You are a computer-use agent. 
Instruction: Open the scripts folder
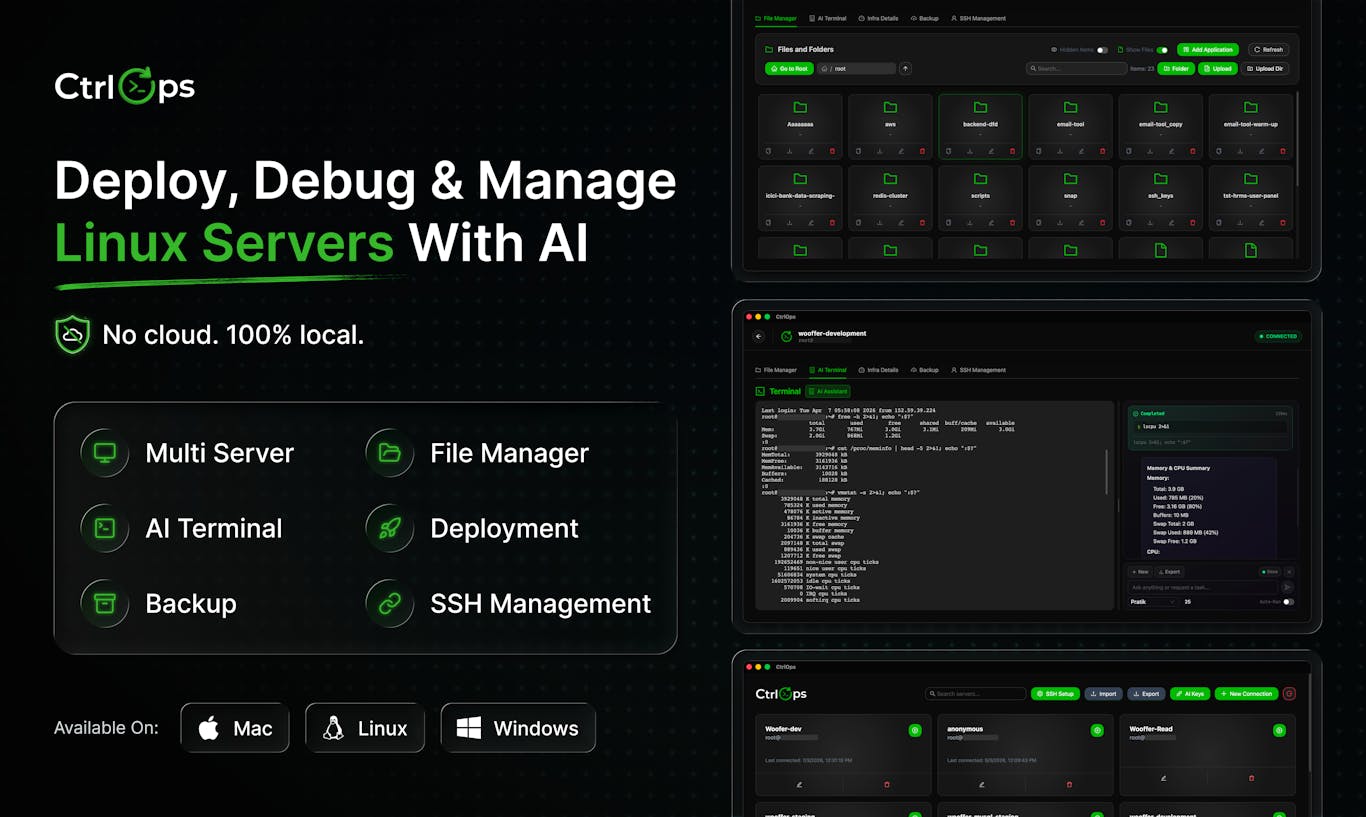980,197
